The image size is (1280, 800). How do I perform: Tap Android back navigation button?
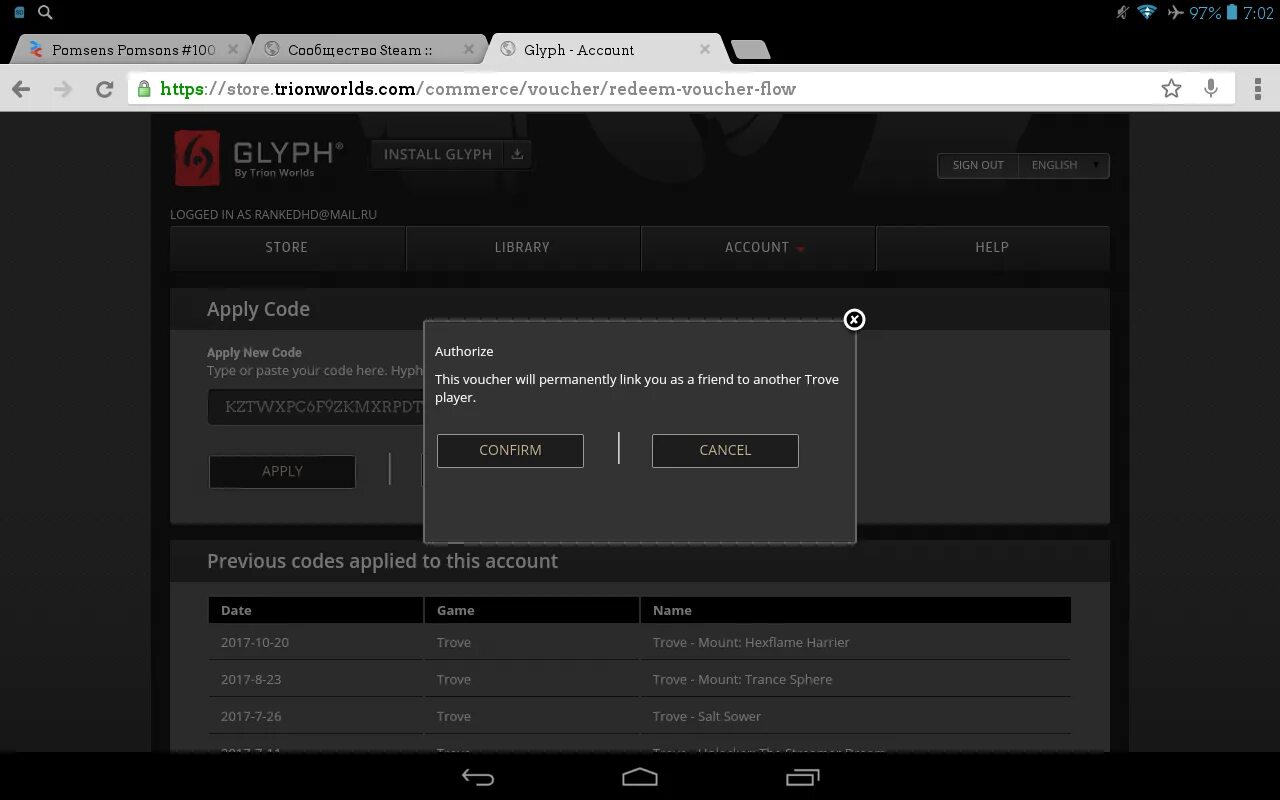(478, 777)
